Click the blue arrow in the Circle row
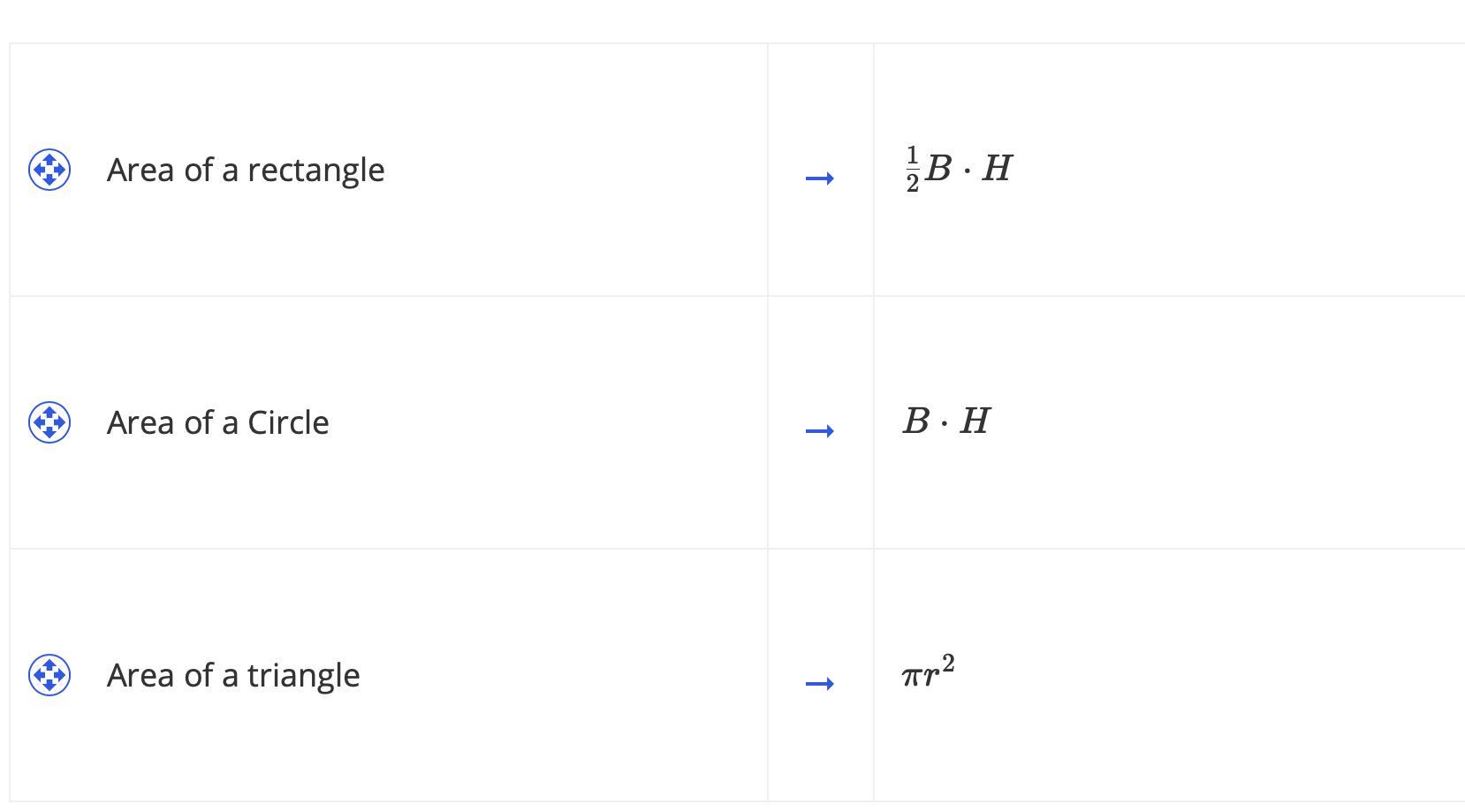1465x812 pixels. click(x=820, y=431)
